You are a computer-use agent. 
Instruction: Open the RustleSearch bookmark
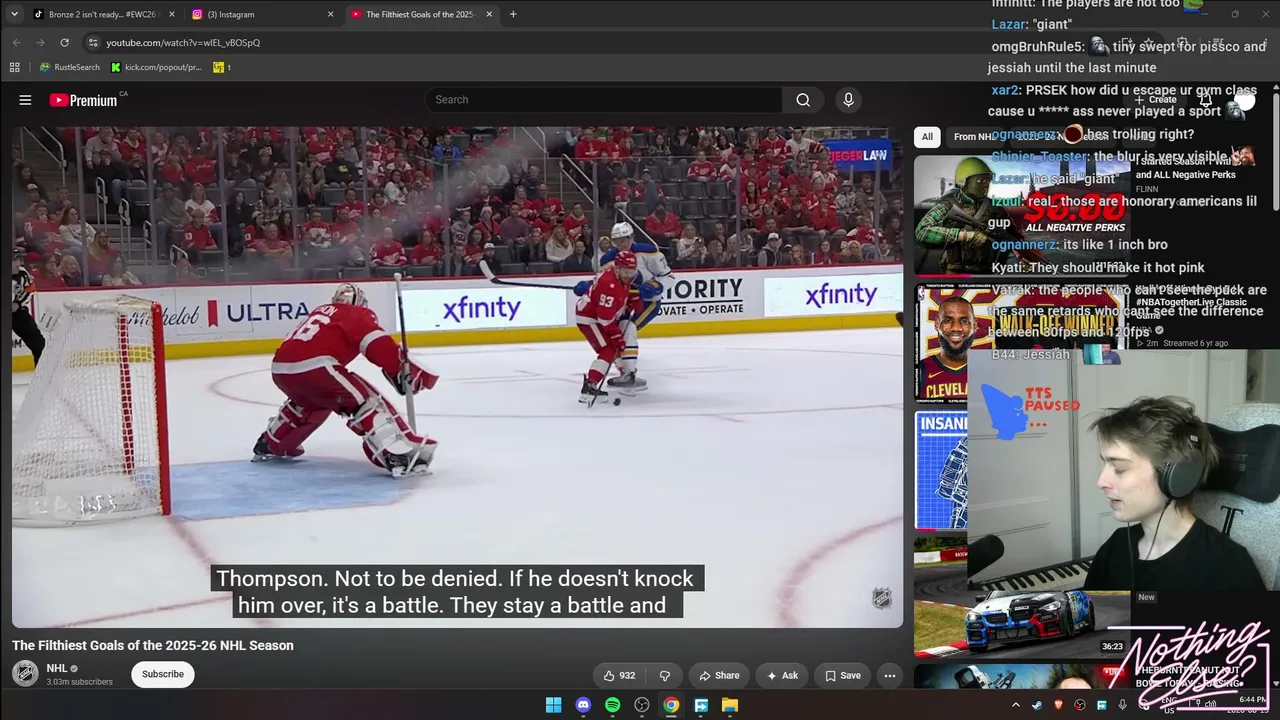(x=70, y=67)
